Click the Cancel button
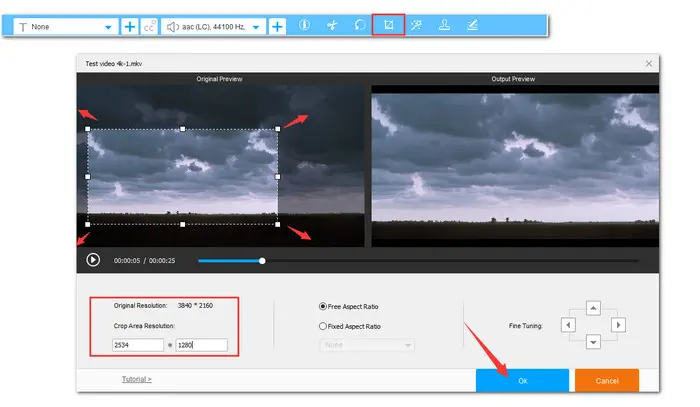Viewport: 700px width, 407px height. (x=607, y=381)
